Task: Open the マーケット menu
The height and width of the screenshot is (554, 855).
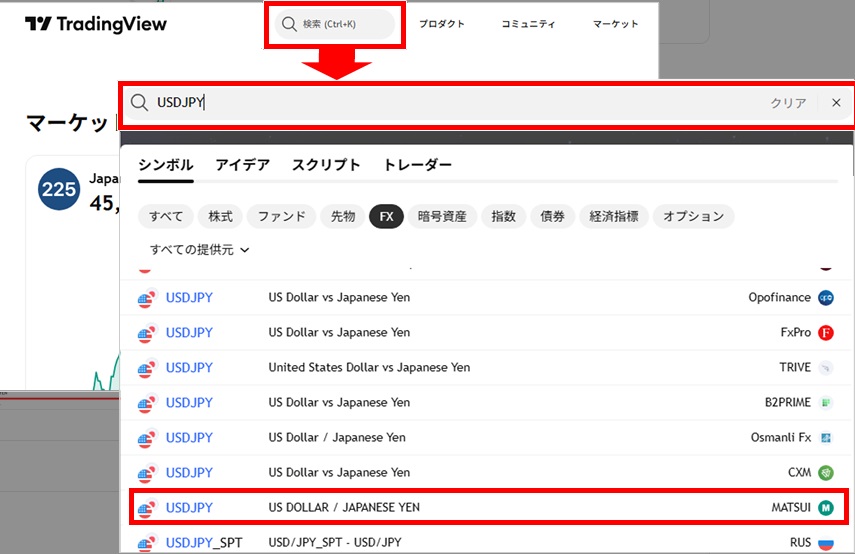Action: point(615,24)
